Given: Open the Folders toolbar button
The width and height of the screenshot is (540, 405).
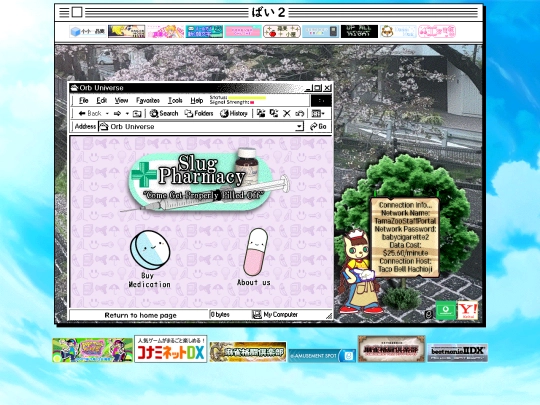Looking at the screenshot, I should 199,113.
